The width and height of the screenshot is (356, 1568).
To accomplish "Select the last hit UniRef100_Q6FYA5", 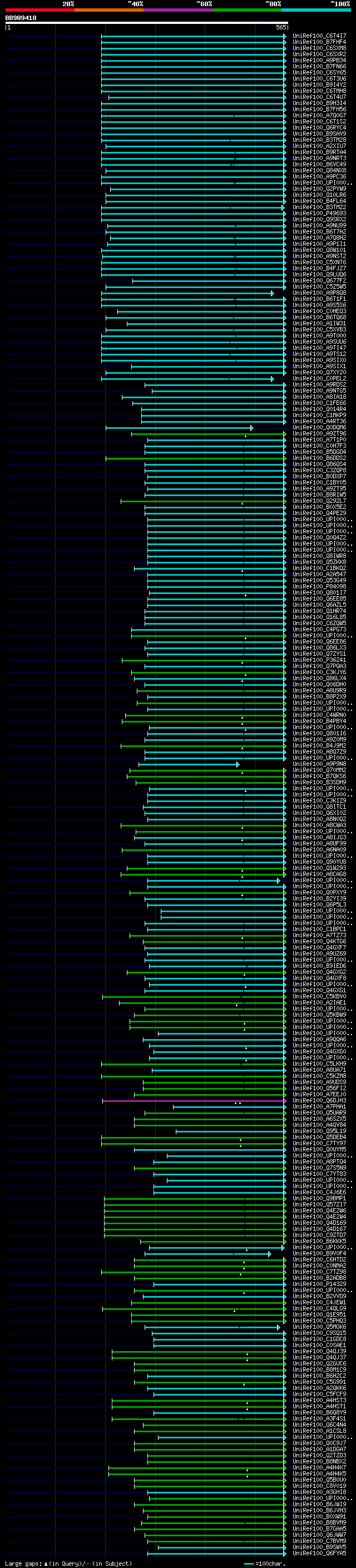I will click(319, 1554).
